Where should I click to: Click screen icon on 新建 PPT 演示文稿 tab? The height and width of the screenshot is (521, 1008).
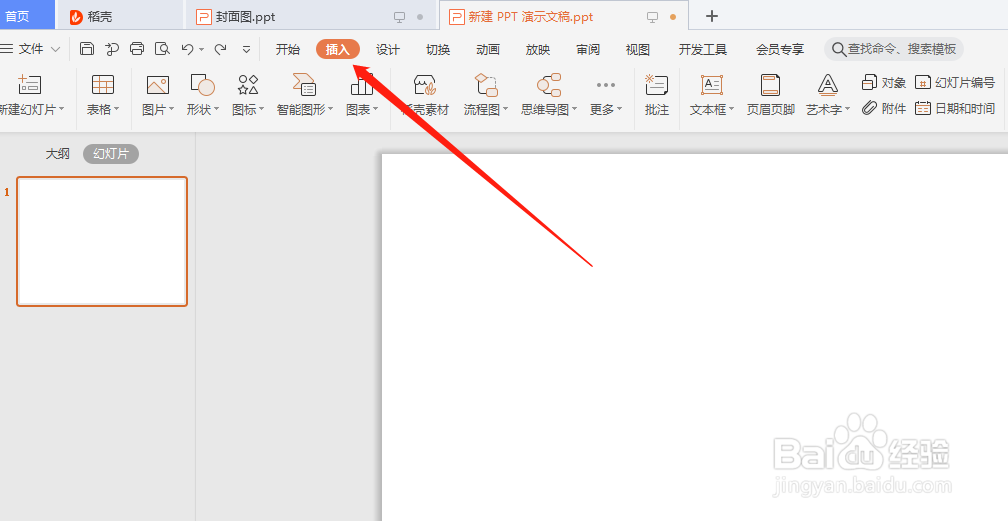(652, 17)
